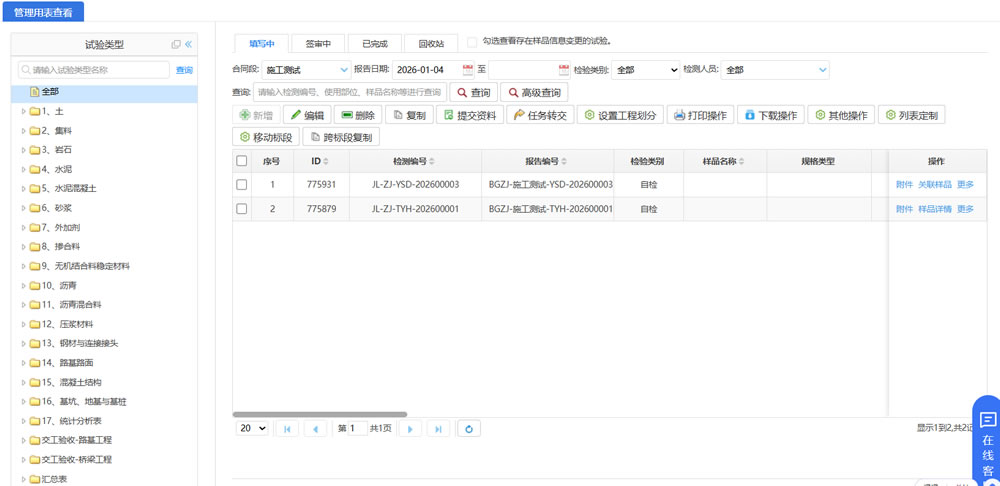Image resolution: width=1000 pixels, height=486 pixels.
Task: Open the 合同段 dropdown
Action: point(306,70)
